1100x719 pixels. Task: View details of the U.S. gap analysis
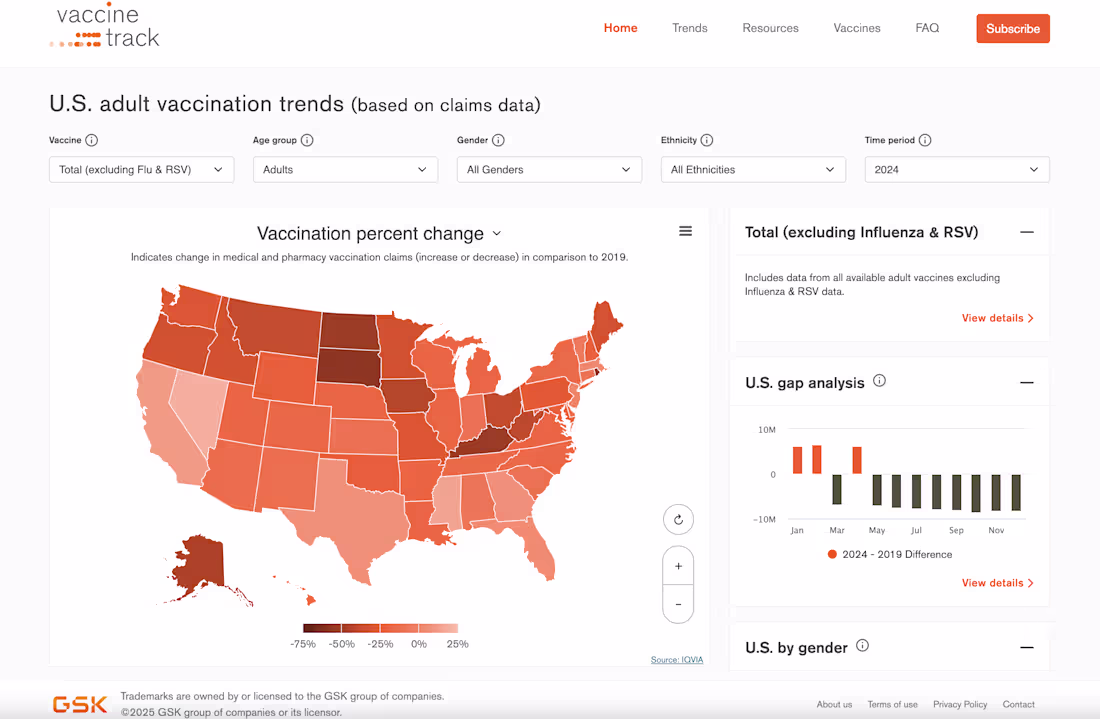coord(997,582)
